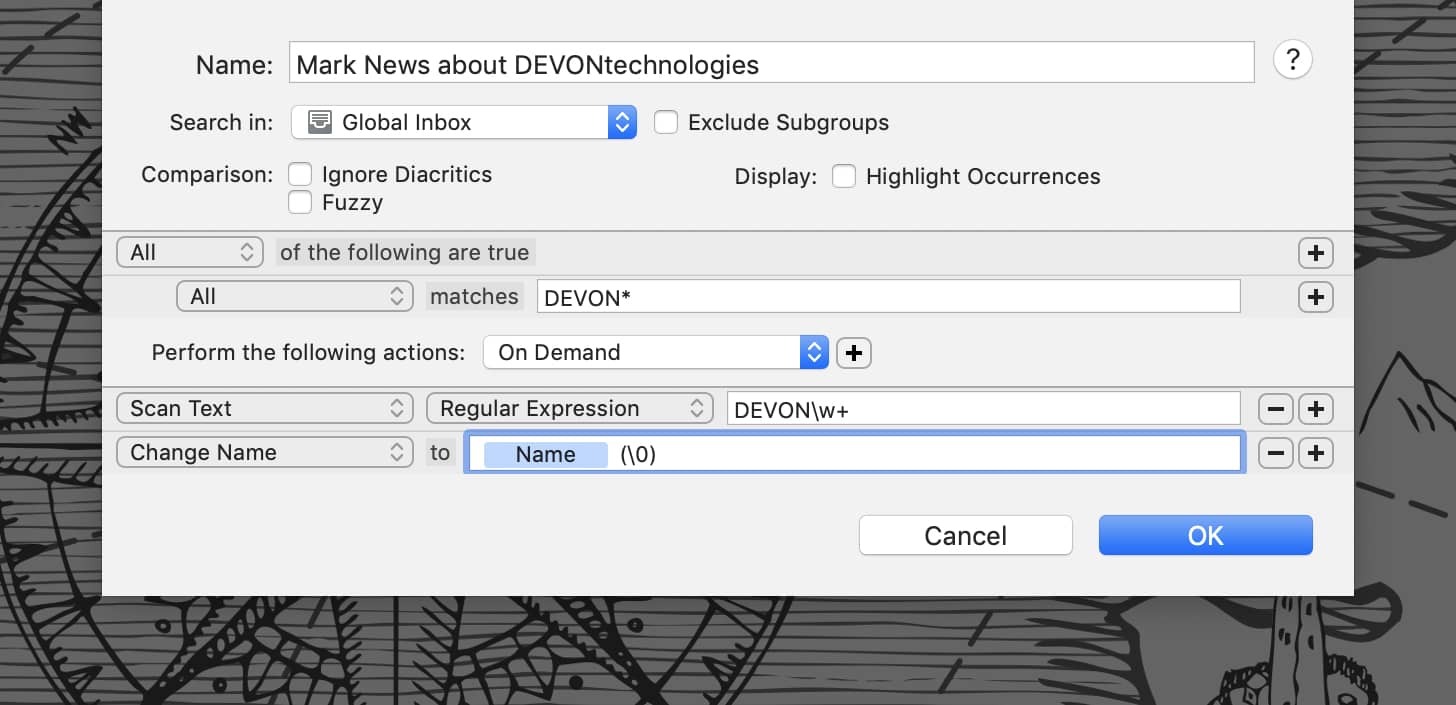Open the Change Name action dropdown

(x=265, y=453)
